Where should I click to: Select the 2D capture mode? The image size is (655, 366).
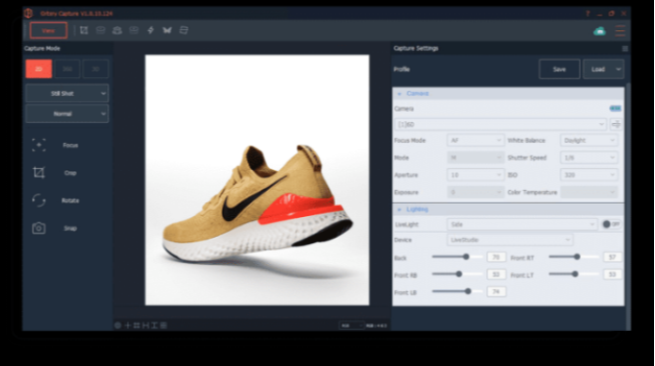click(x=39, y=69)
